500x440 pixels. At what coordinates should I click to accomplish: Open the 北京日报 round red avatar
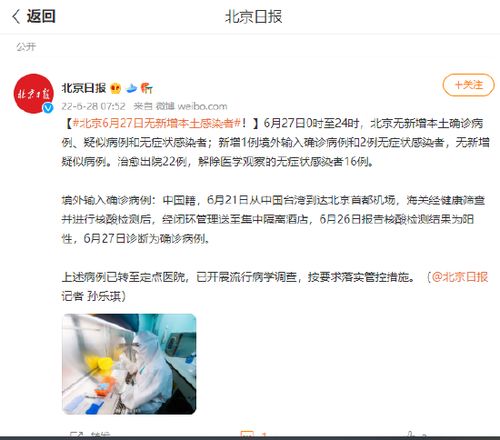tap(34, 94)
